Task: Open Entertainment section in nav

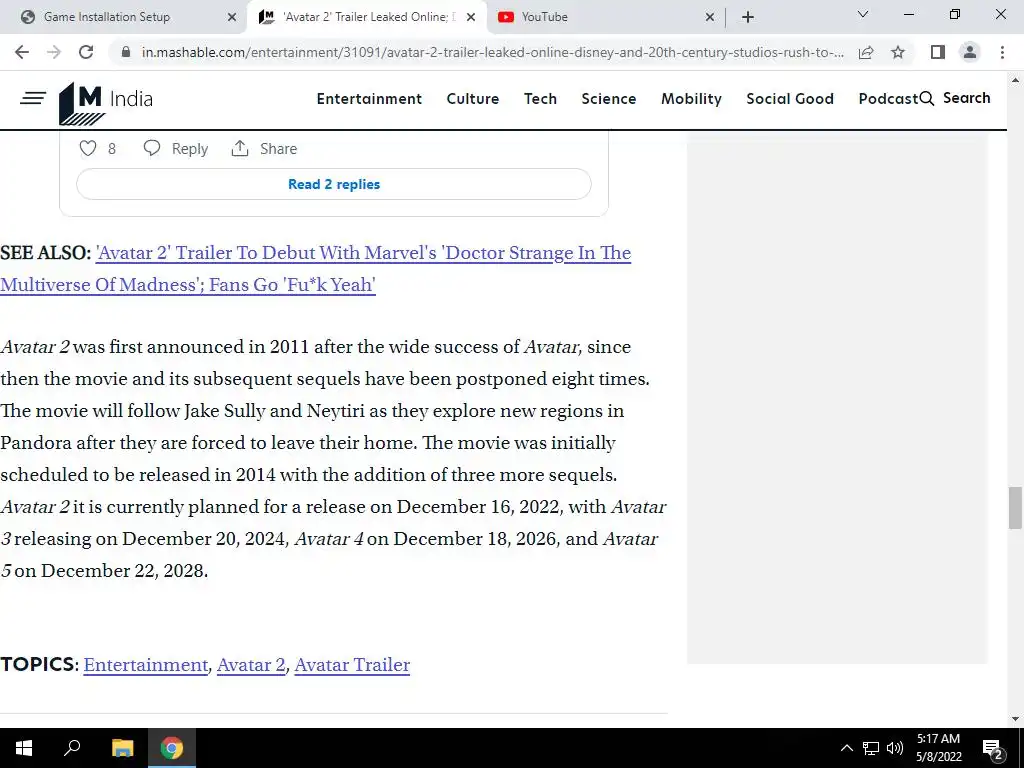Action: pyautogui.click(x=369, y=99)
